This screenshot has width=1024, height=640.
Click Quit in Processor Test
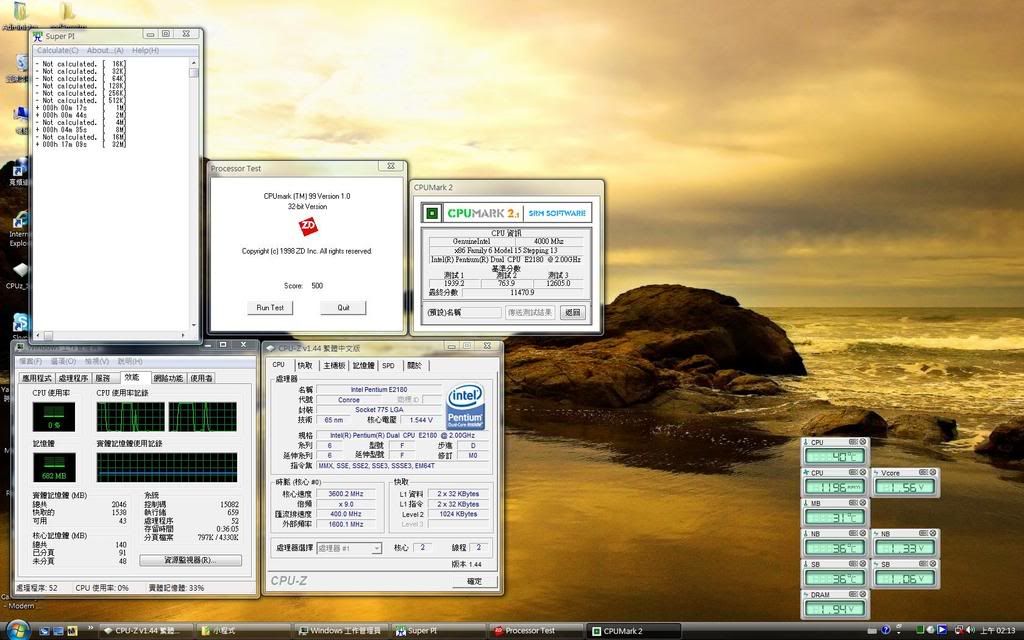[344, 308]
